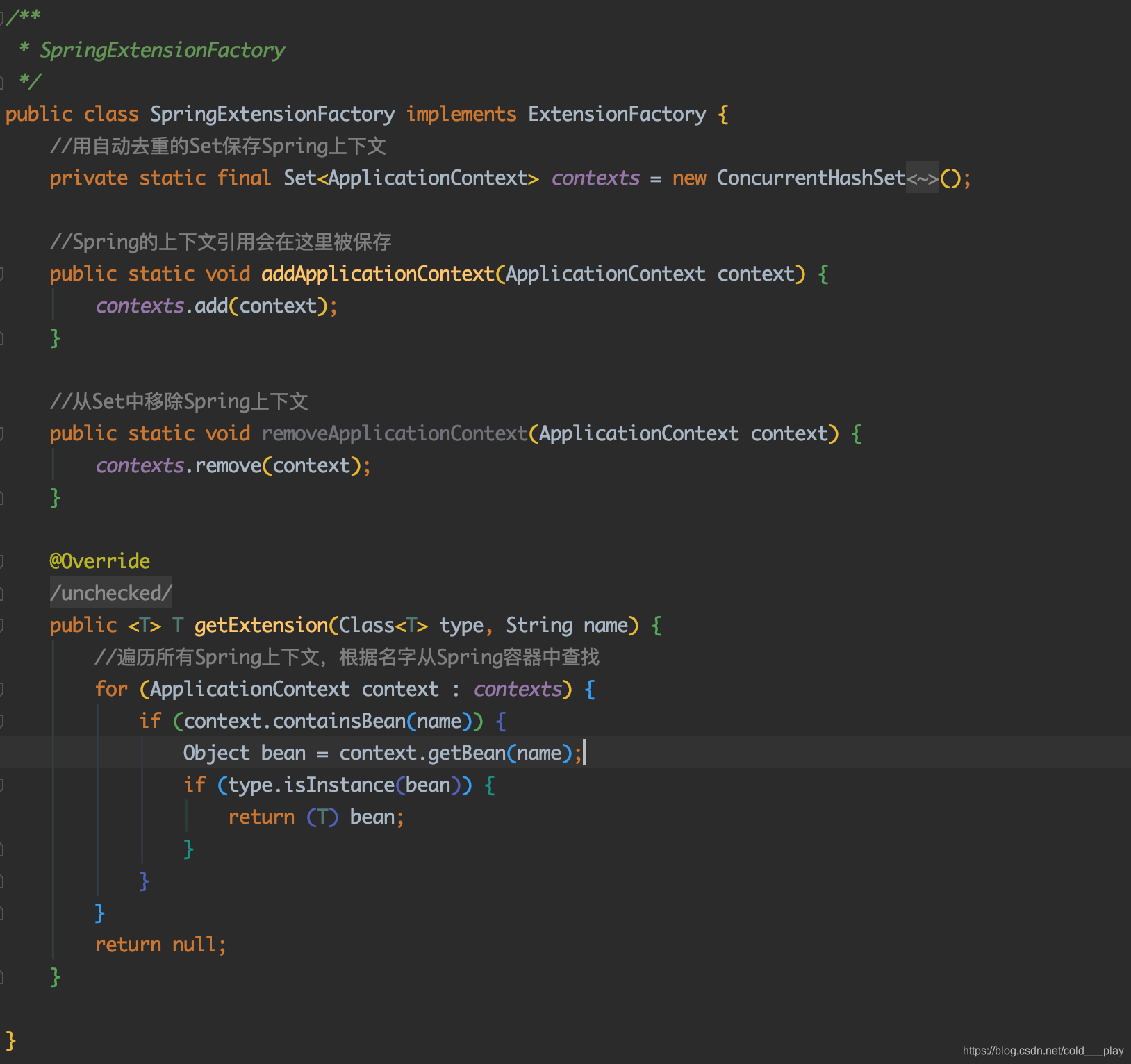The image size is (1131, 1064).
Task: Click the comment about 遍历所有Spring上下文
Action: [x=347, y=657]
